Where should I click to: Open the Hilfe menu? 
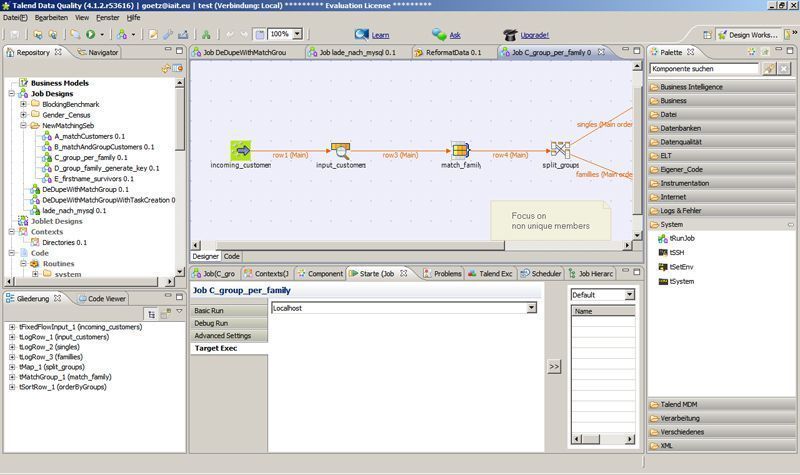(133, 17)
